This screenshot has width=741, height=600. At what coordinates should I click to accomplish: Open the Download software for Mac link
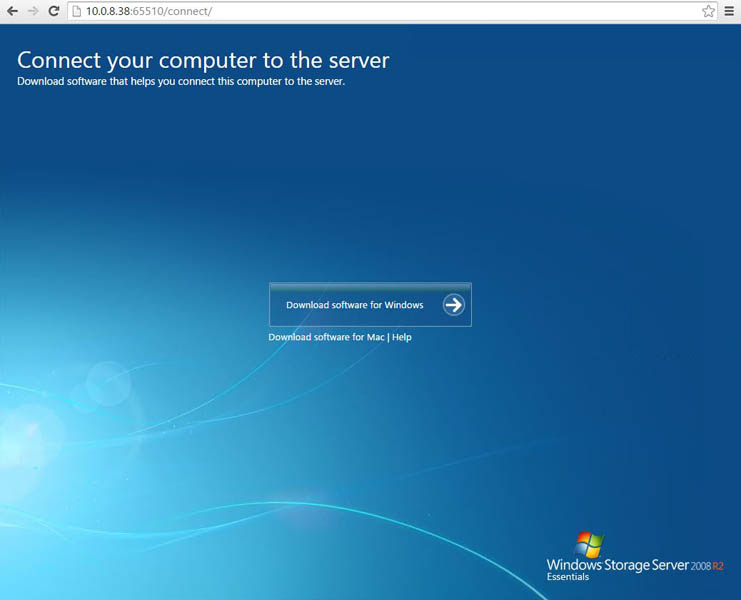pos(326,337)
